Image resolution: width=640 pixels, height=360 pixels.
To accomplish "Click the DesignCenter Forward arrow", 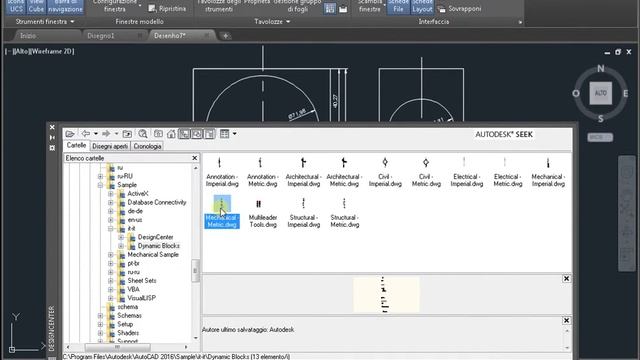I will [106, 134].
